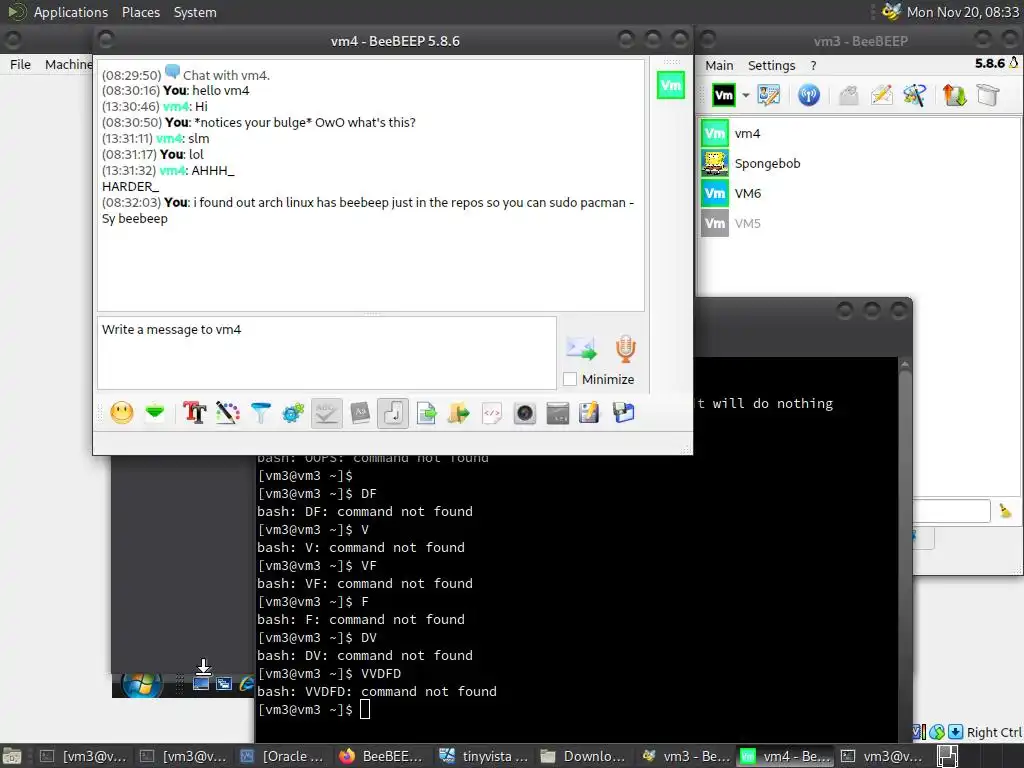Viewport: 1024px width, 768px height.
Task: Click the dark gray box icon next to camera
Action: 557,413
